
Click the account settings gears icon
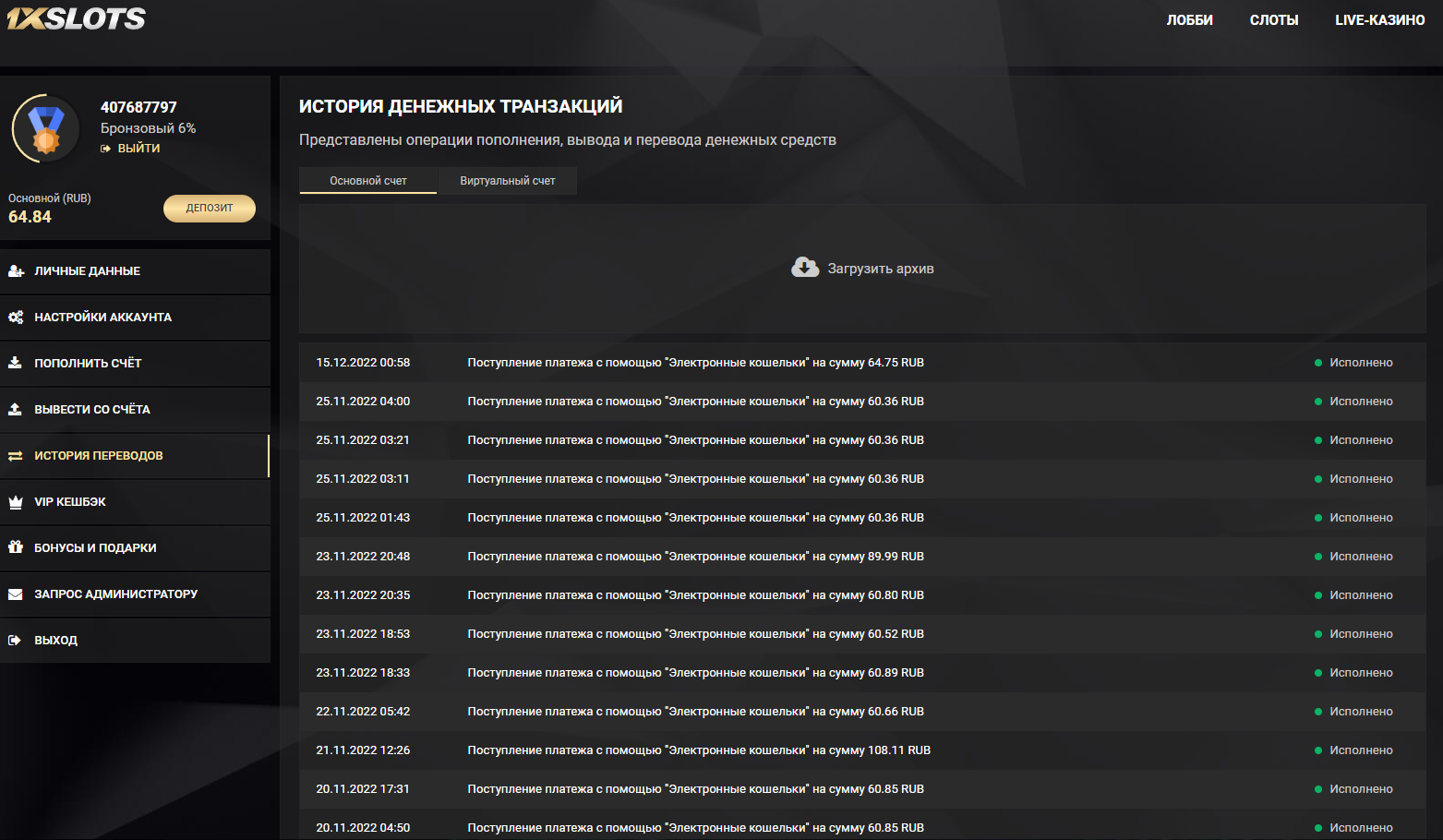click(16, 318)
